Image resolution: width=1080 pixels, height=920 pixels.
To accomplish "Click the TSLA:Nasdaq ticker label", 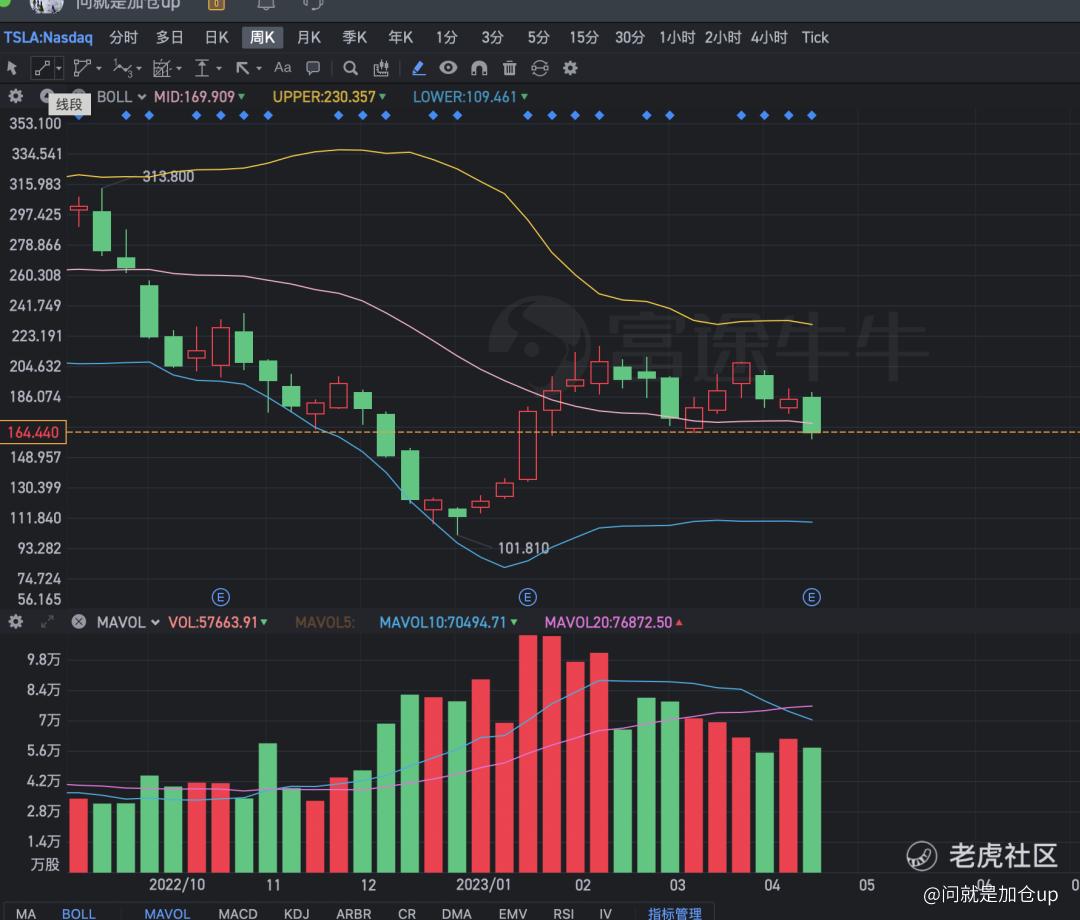I will point(48,37).
